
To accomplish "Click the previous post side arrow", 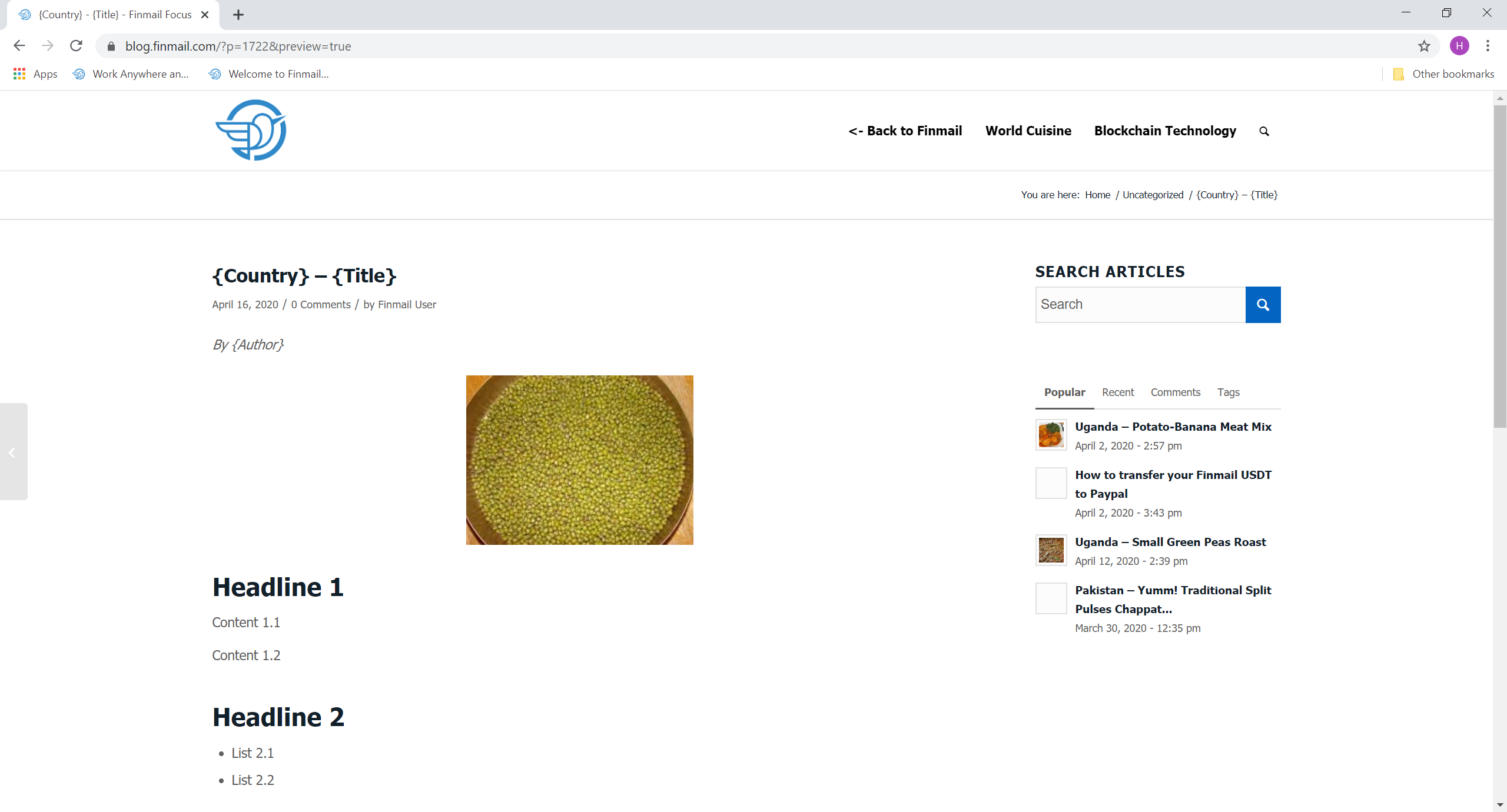I will 13,452.
